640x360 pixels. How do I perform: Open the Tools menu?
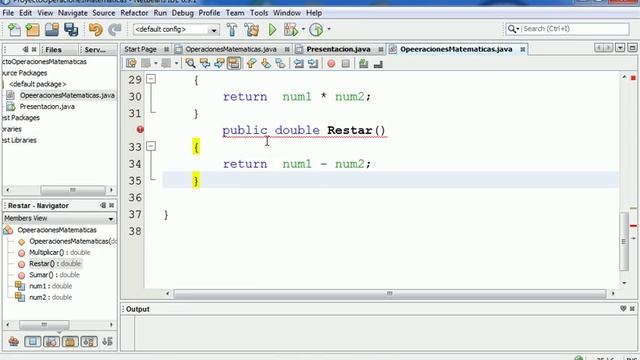259,13
